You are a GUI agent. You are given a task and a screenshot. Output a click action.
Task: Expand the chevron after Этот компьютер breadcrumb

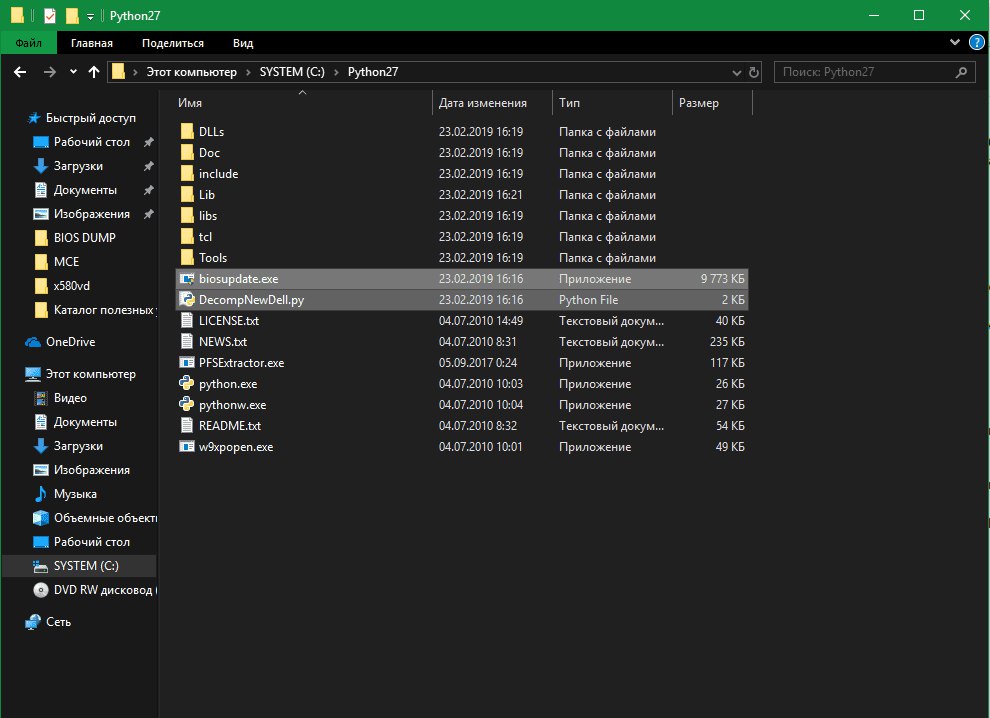click(248, 72)
